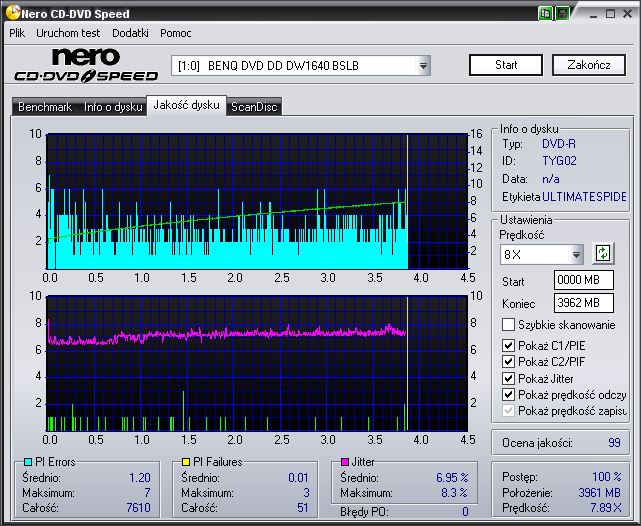Click the Położenie value 3961 MB
Image resolution: width=641 pixels, height=526 pixels.
click(x=599, y=493)
